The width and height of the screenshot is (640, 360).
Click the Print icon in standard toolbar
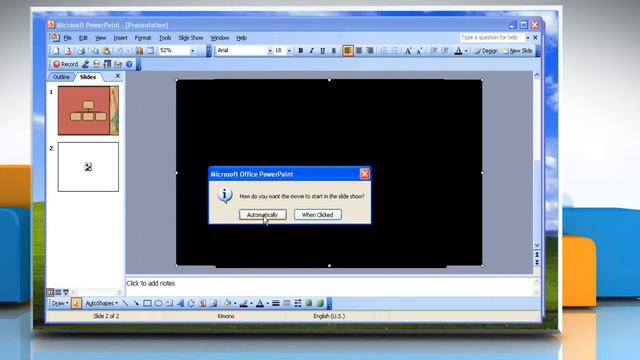point(81,51)
